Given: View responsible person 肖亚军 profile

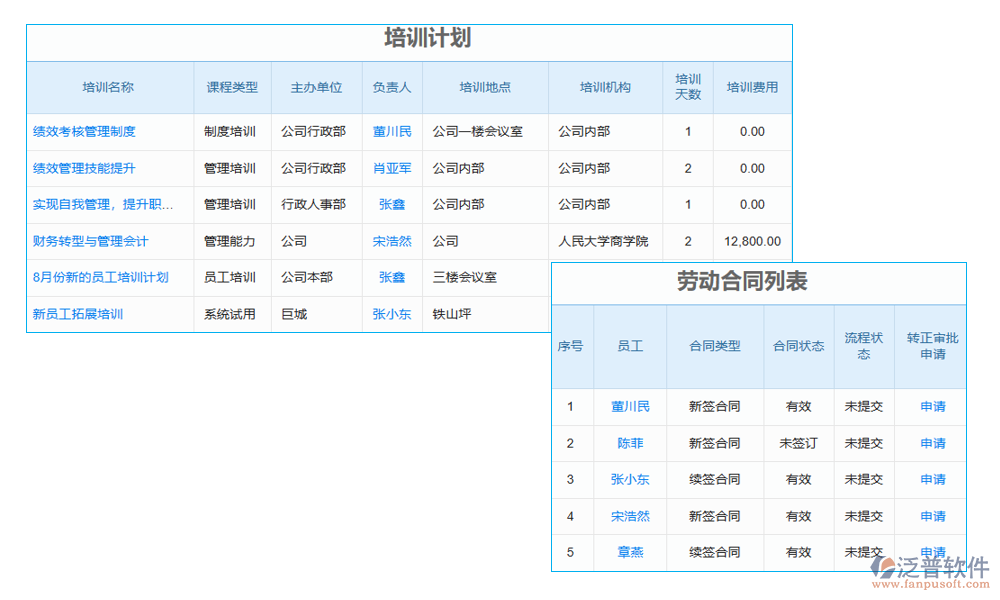Looking at the screenshot, I should [x=392, y=168].
